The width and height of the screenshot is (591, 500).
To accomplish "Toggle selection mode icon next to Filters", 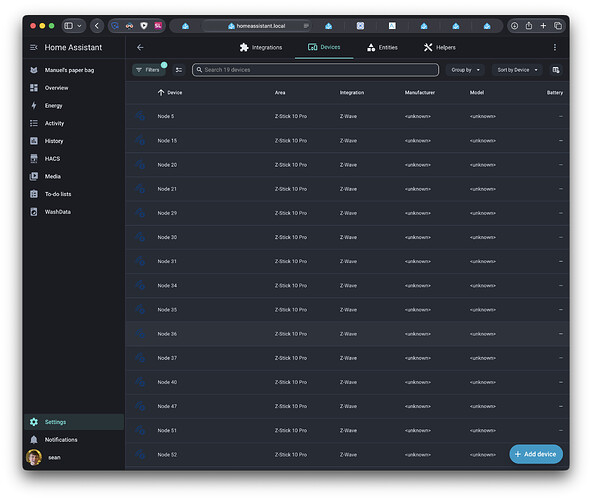I will [x=179, y=70].
